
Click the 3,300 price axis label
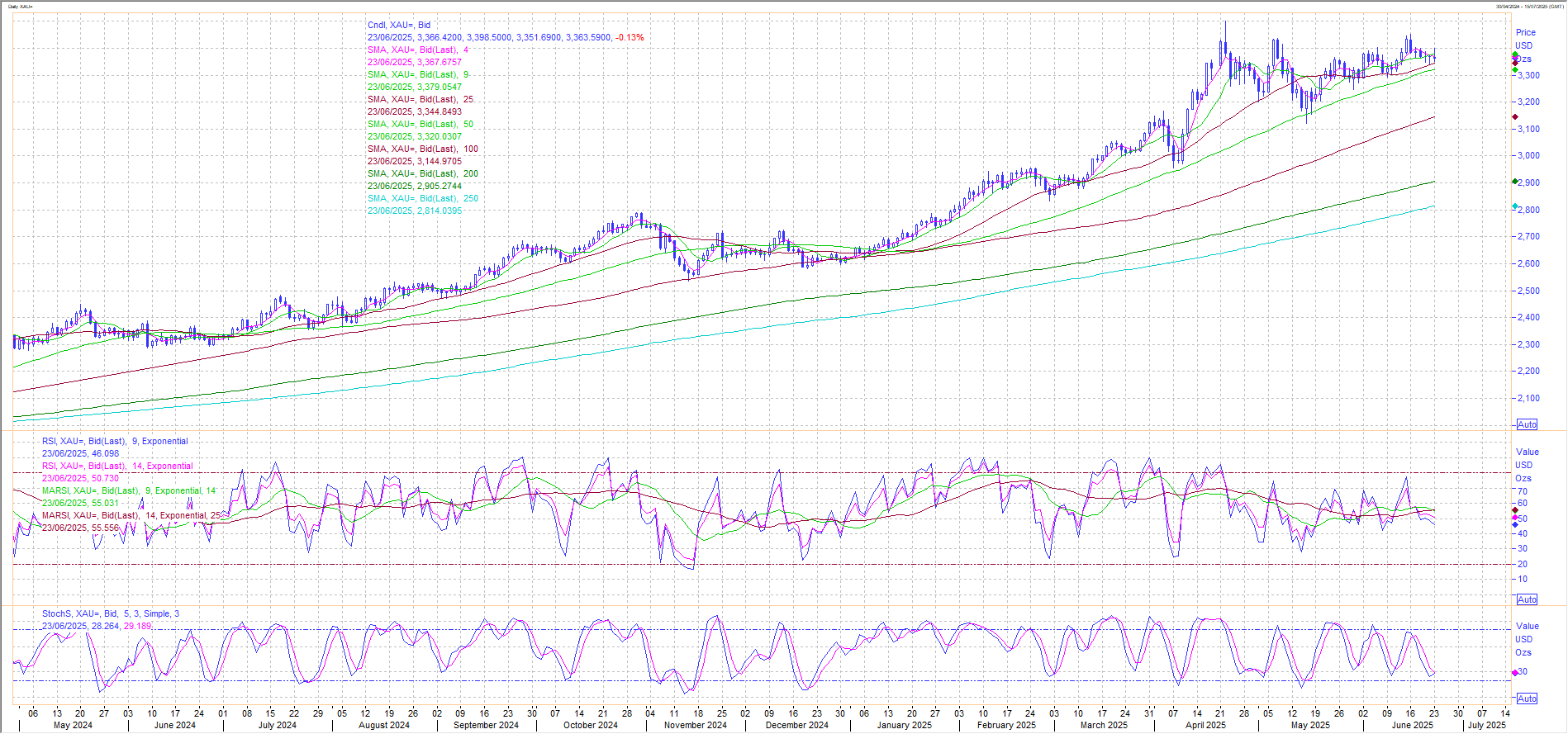1528,75
